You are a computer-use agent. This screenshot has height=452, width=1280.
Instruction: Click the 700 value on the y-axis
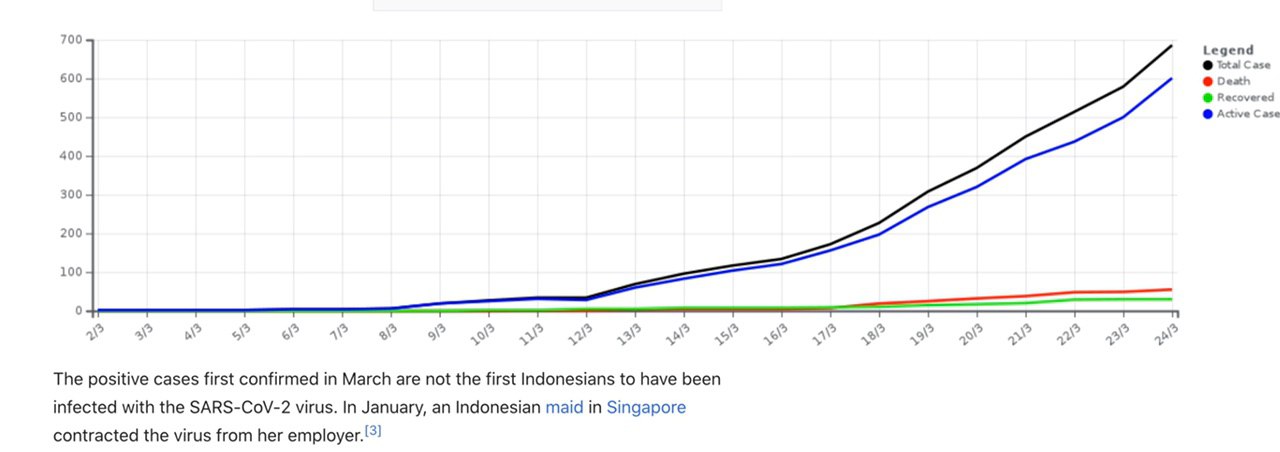click(x=69, y=40)
